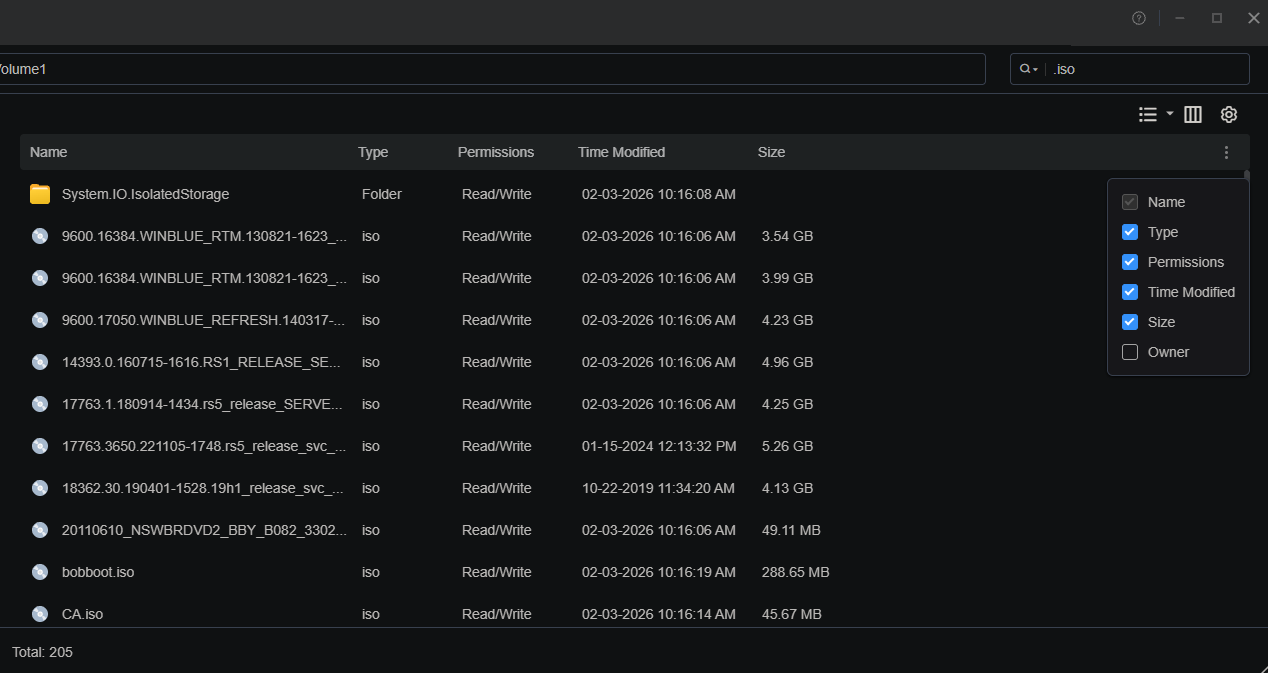The image size is (1268, 673).
Task: Open the help question mark icon
Action: (x=1139, y=18)
